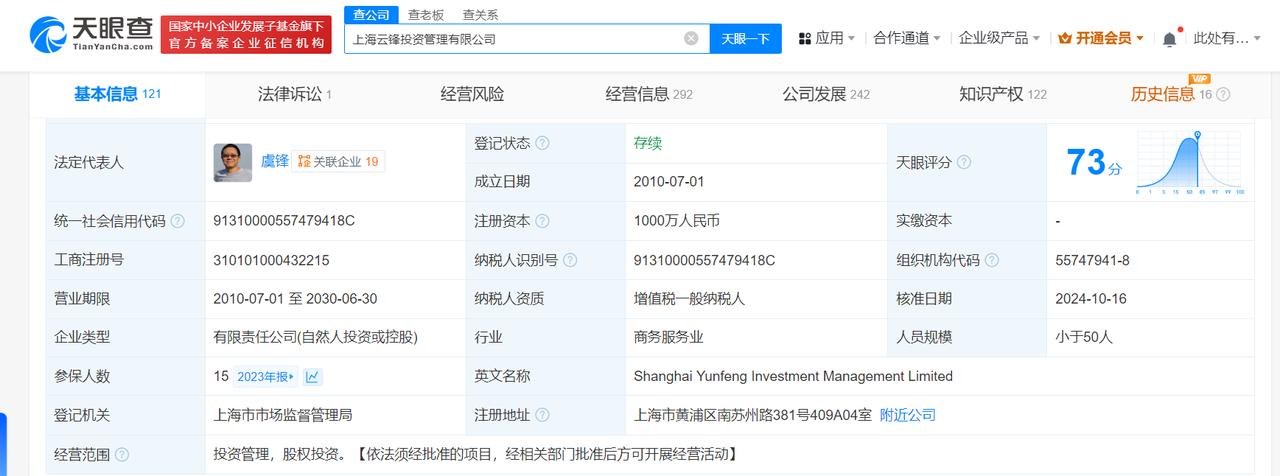Click address 上海市黄浦区南苏州路381号409A04室
Screen dimensions: 1280x476
pyautogui.click(x=752, y=415)
